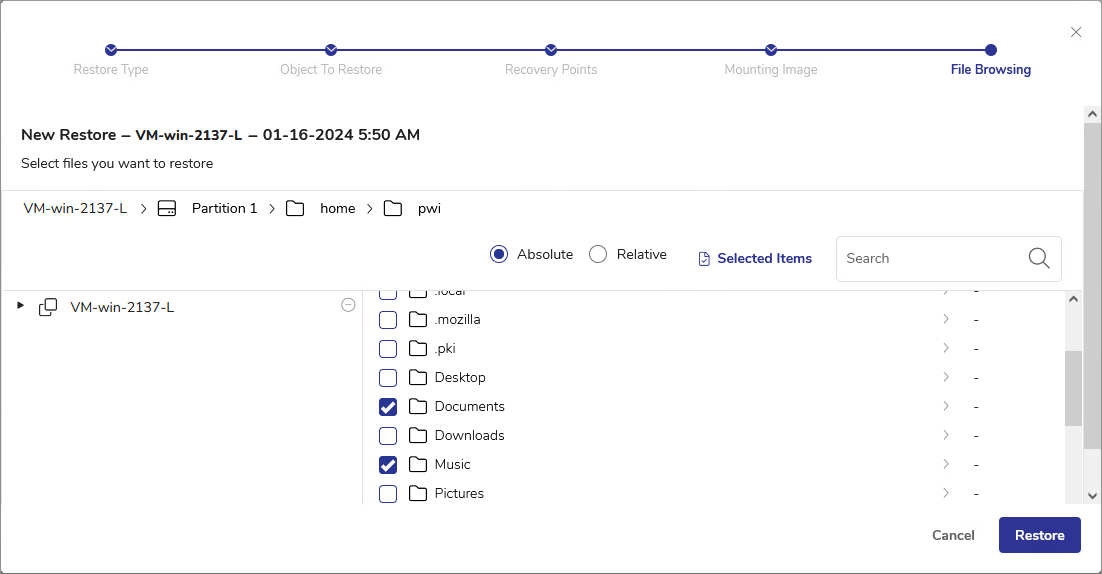Click the pwi folder icon in breadcrumb
Screen dimensions: 1102x574
(393, 208)
